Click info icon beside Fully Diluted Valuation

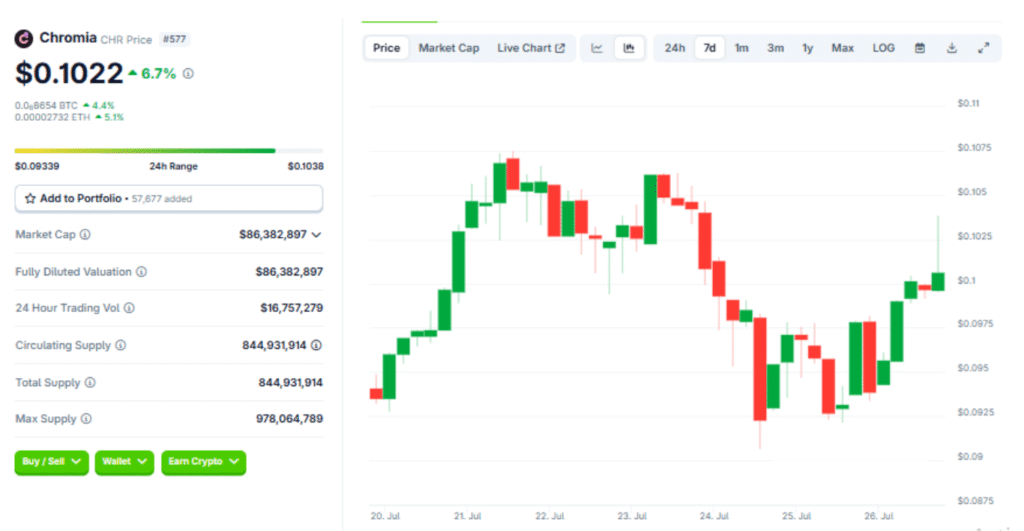tap(141, 272)
